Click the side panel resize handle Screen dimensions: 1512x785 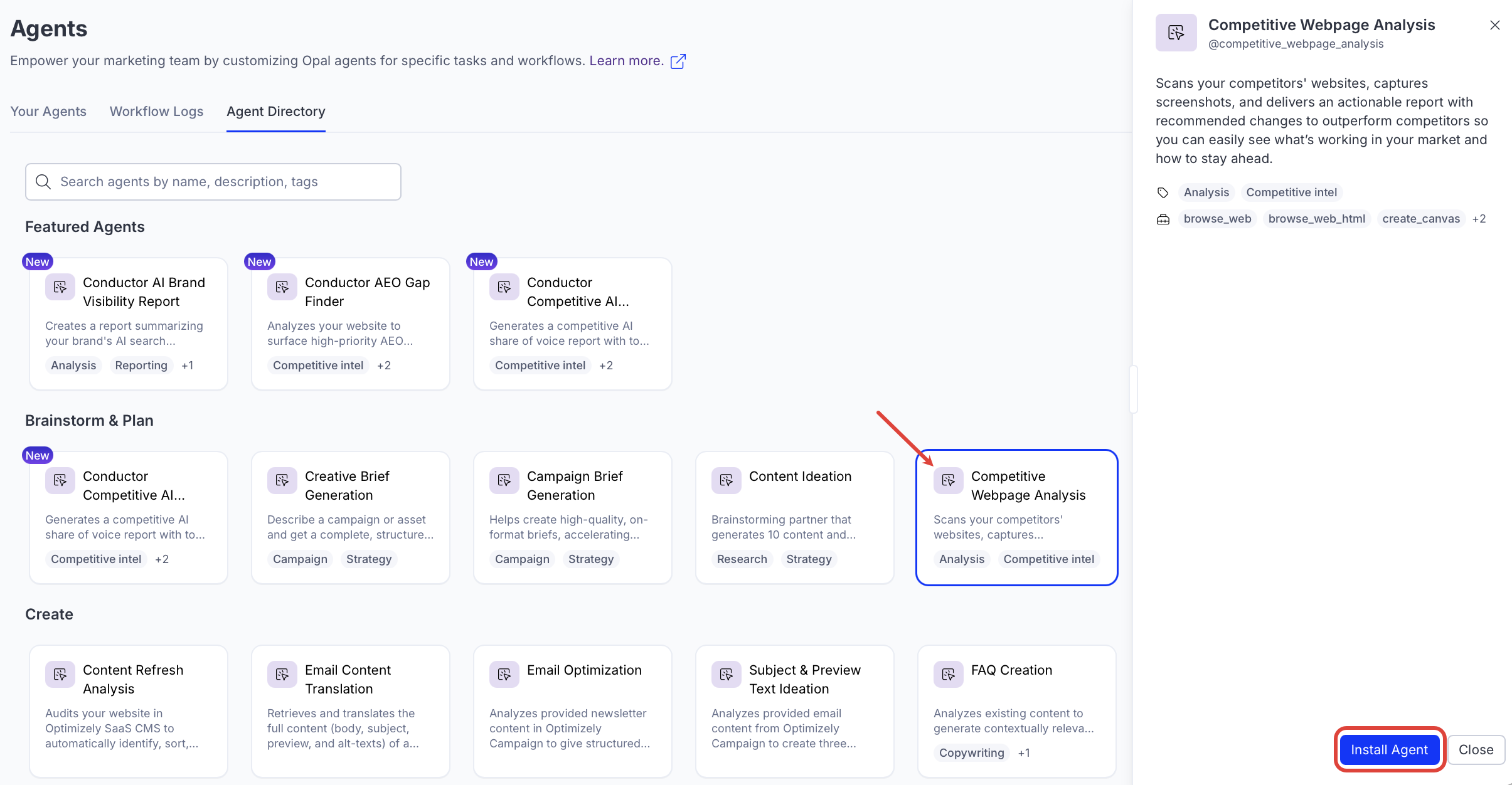pyautogui.click(x=1133, y=389)
